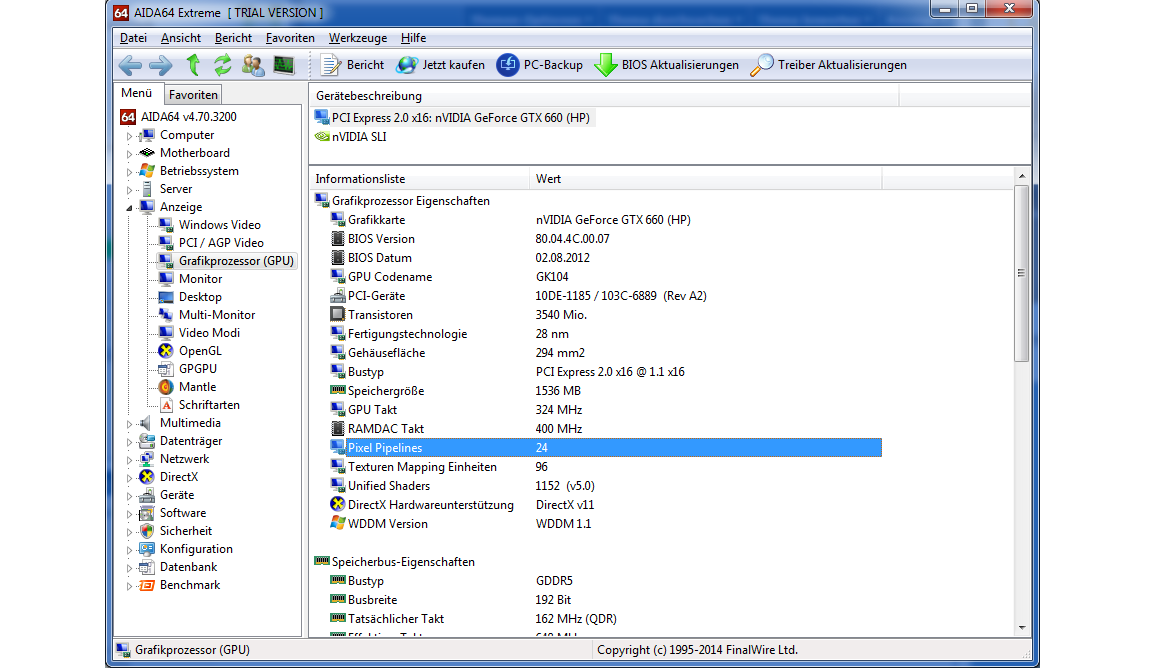Expand the Datenträger tree node
The height and width of the screenshot is (670, 1152).
point(129,442)
